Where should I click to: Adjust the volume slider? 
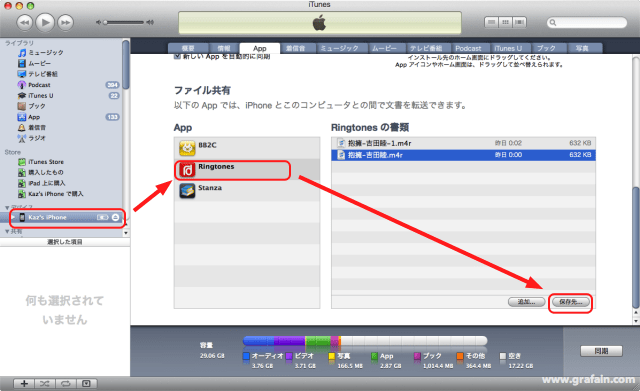[x=125, y=22]
